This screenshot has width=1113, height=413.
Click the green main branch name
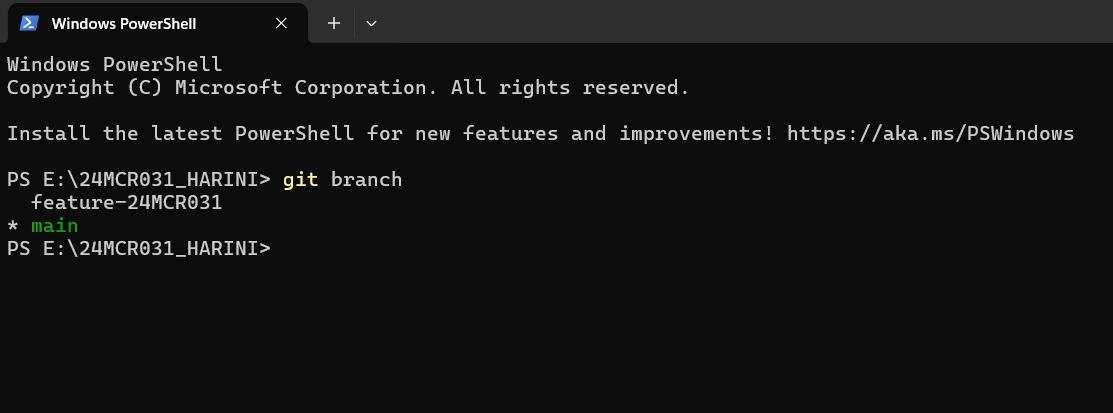pyautogui.click(x=55, y=226)
